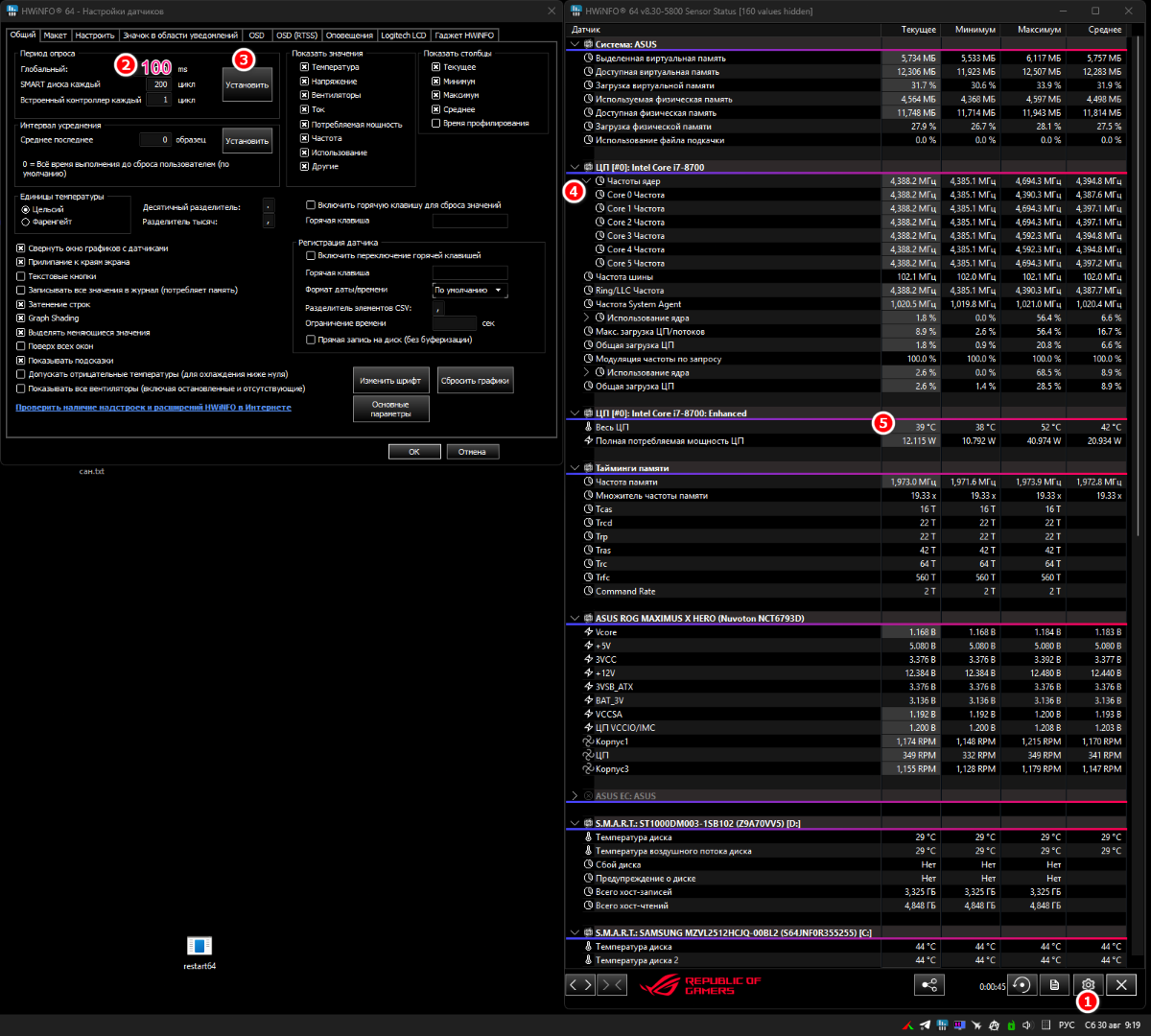Click the expand columns arrows icon
Image resolution: width=1151 pixels, height=1036 pixels.
coord(581,984)
